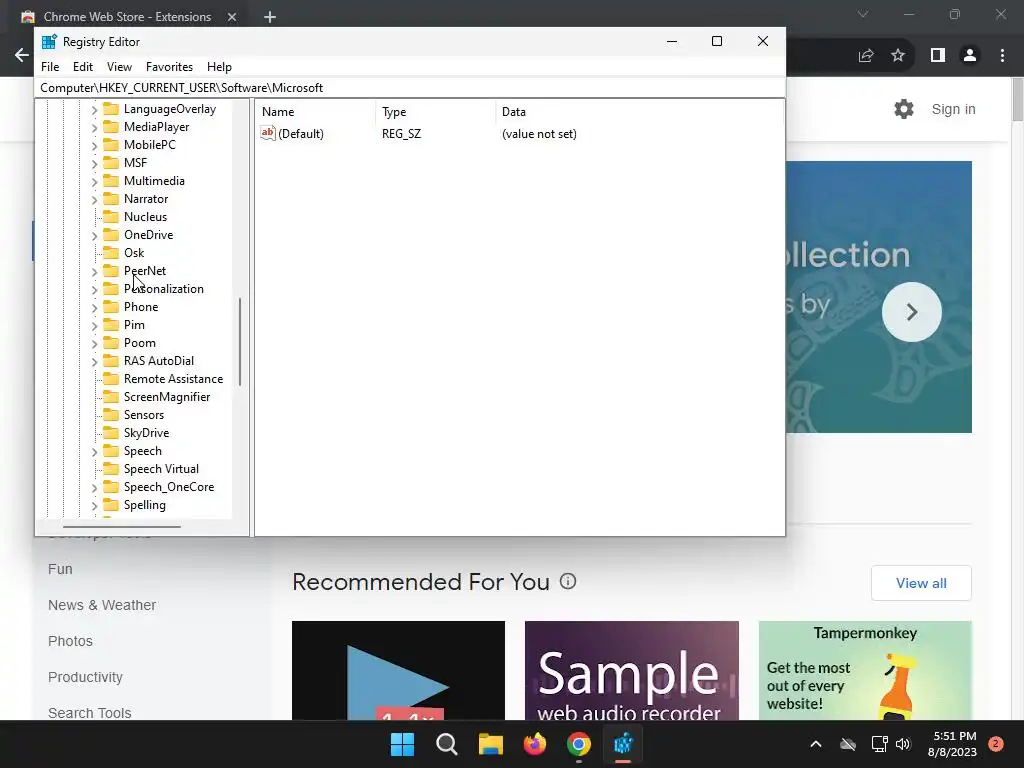1024x768 pixels.
Task: Advance the carousel with next arrow
Action: click(x=912, y=312)
